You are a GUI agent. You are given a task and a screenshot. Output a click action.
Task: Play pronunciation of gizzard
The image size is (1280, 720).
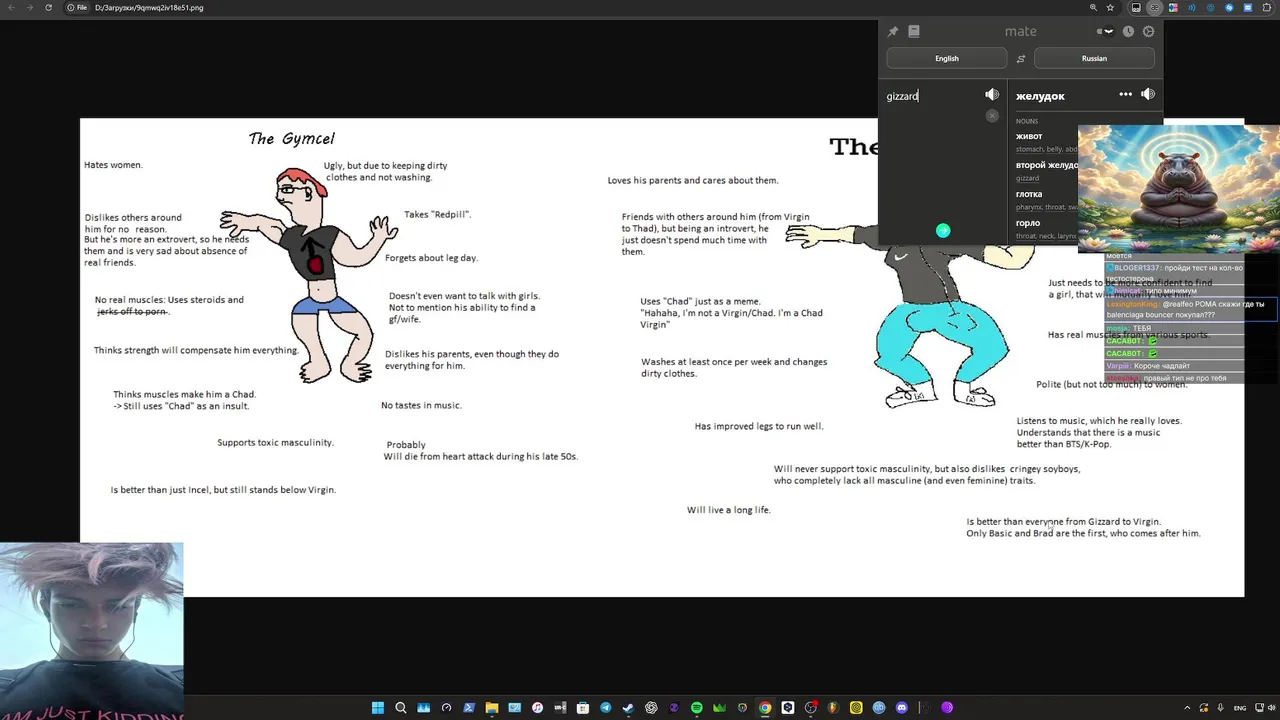[992, 95]
